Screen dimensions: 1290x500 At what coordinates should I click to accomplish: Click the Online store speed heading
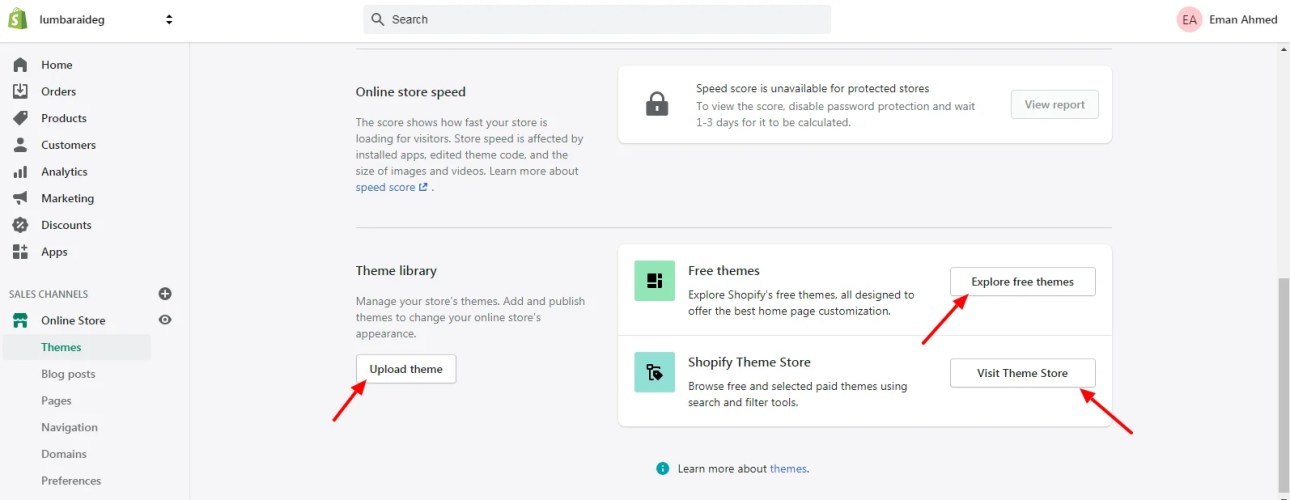411,92
